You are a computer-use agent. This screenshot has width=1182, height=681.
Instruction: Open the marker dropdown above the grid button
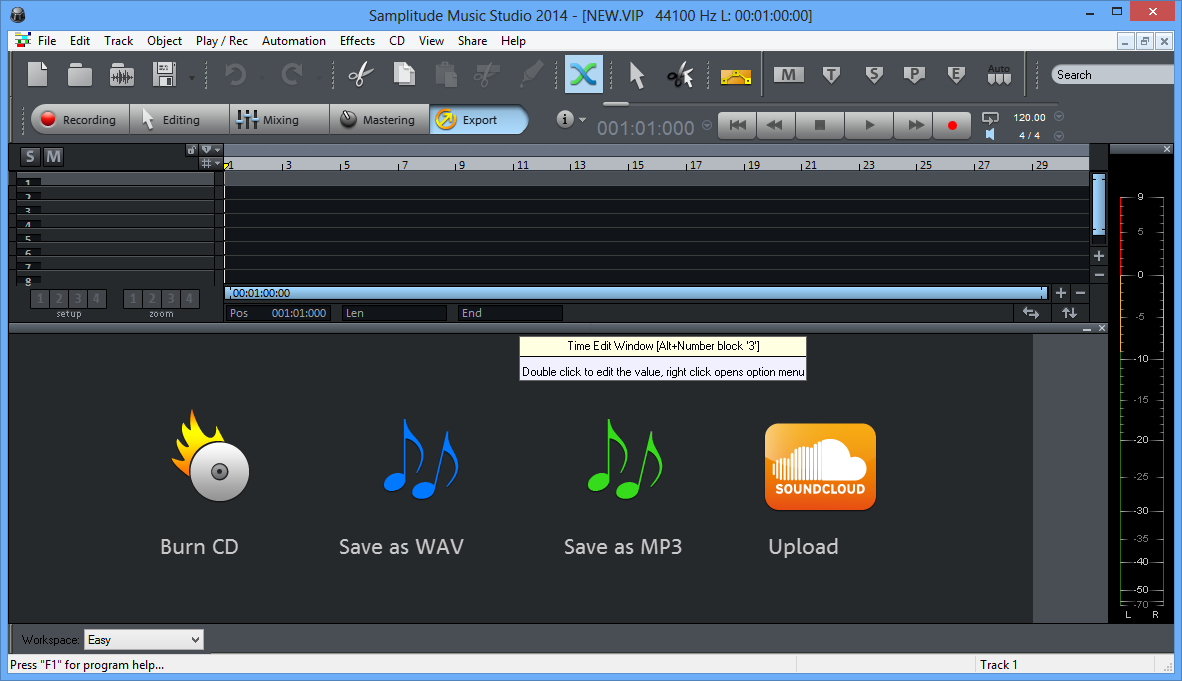pyautogui.click(x=210, y=149)
